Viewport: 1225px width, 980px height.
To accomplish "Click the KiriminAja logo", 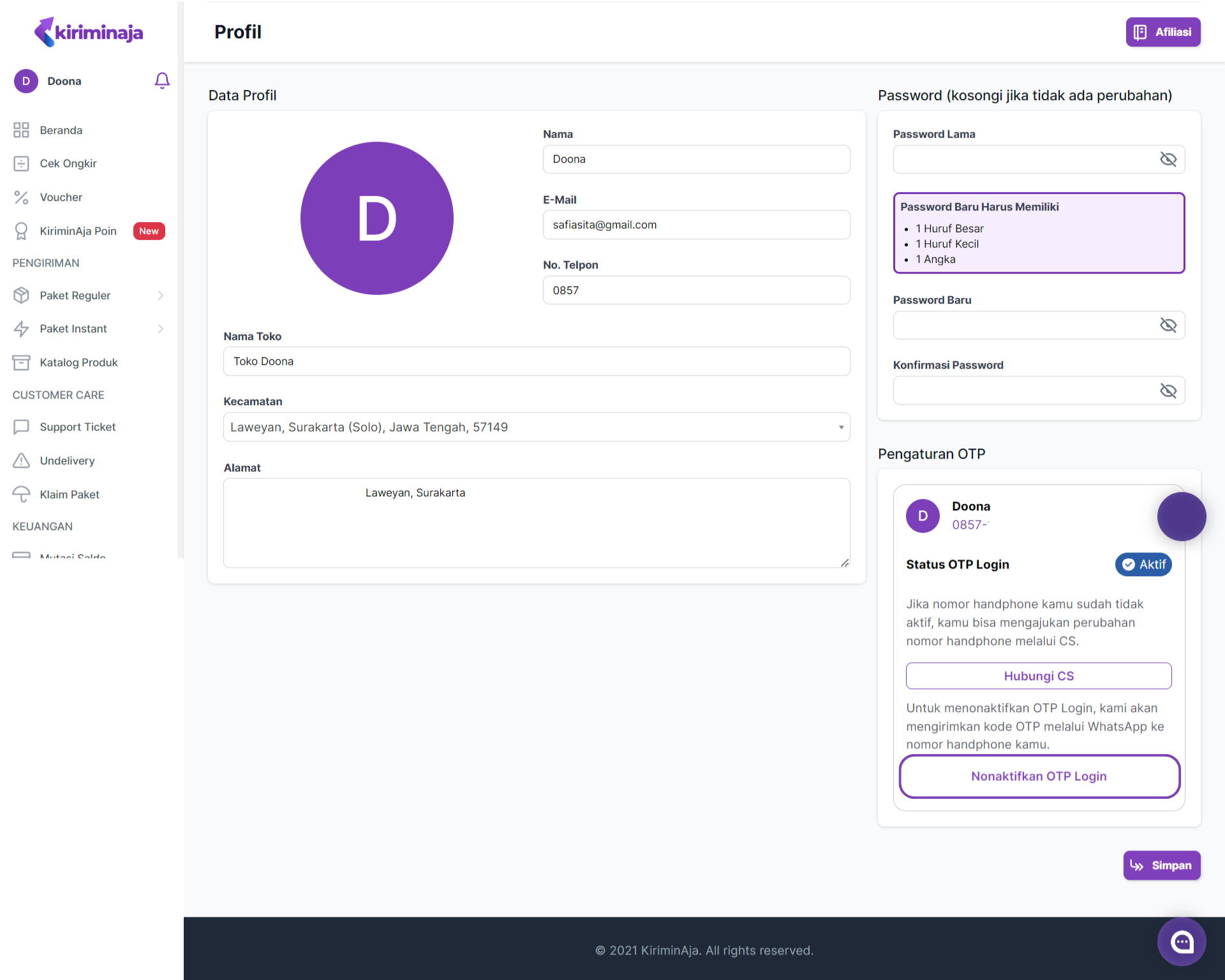I will (x=89, y=32).
